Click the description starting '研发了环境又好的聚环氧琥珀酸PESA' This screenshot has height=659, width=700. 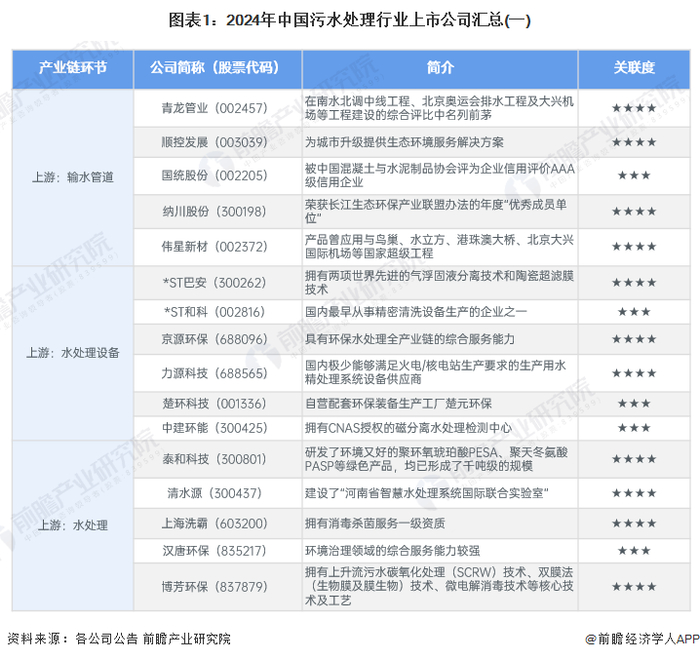pyautogui.click(x=436, y=459)
